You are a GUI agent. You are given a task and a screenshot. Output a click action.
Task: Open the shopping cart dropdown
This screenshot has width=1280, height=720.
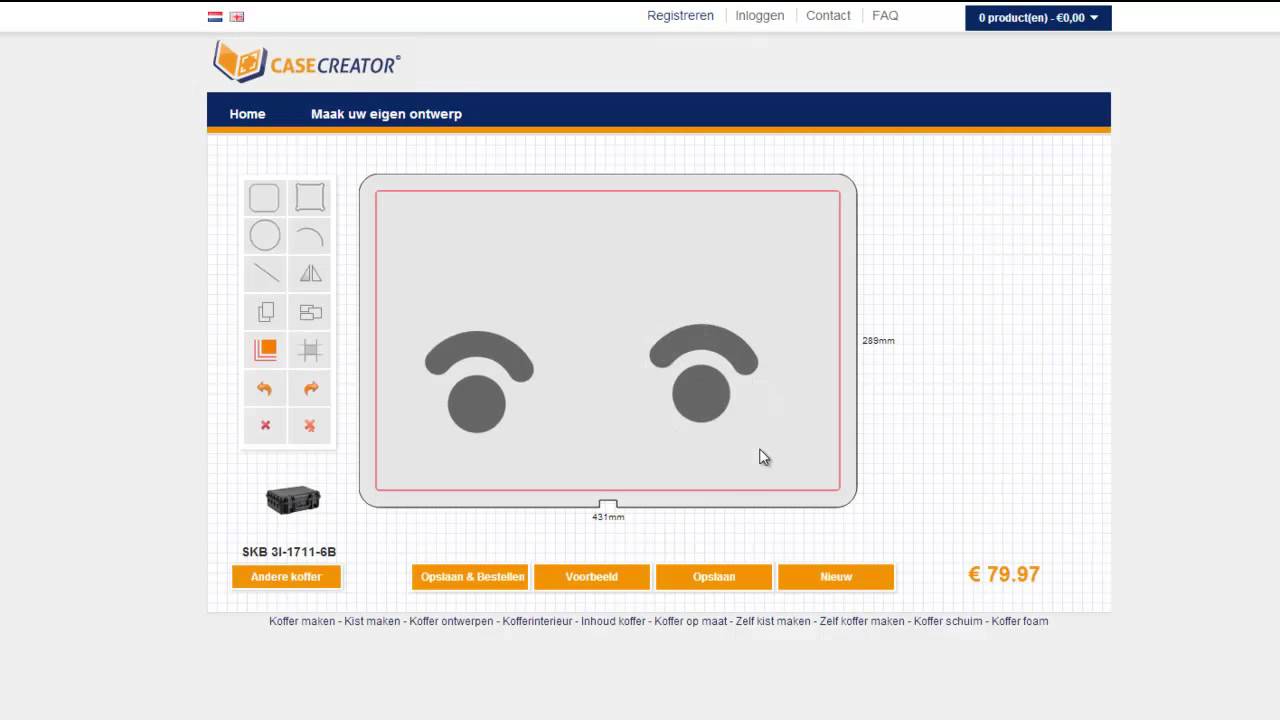[x=1038, y=18]
